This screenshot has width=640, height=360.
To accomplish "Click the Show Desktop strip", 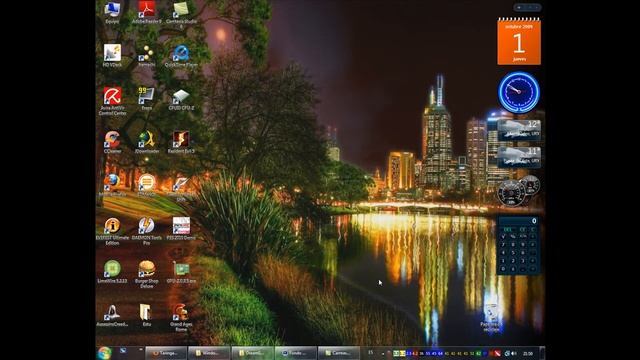I will [x=542, y=353].
